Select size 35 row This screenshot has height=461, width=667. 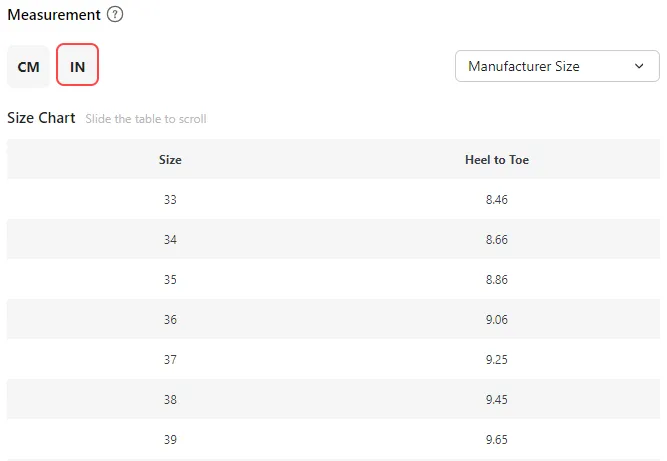pos(334,279)
